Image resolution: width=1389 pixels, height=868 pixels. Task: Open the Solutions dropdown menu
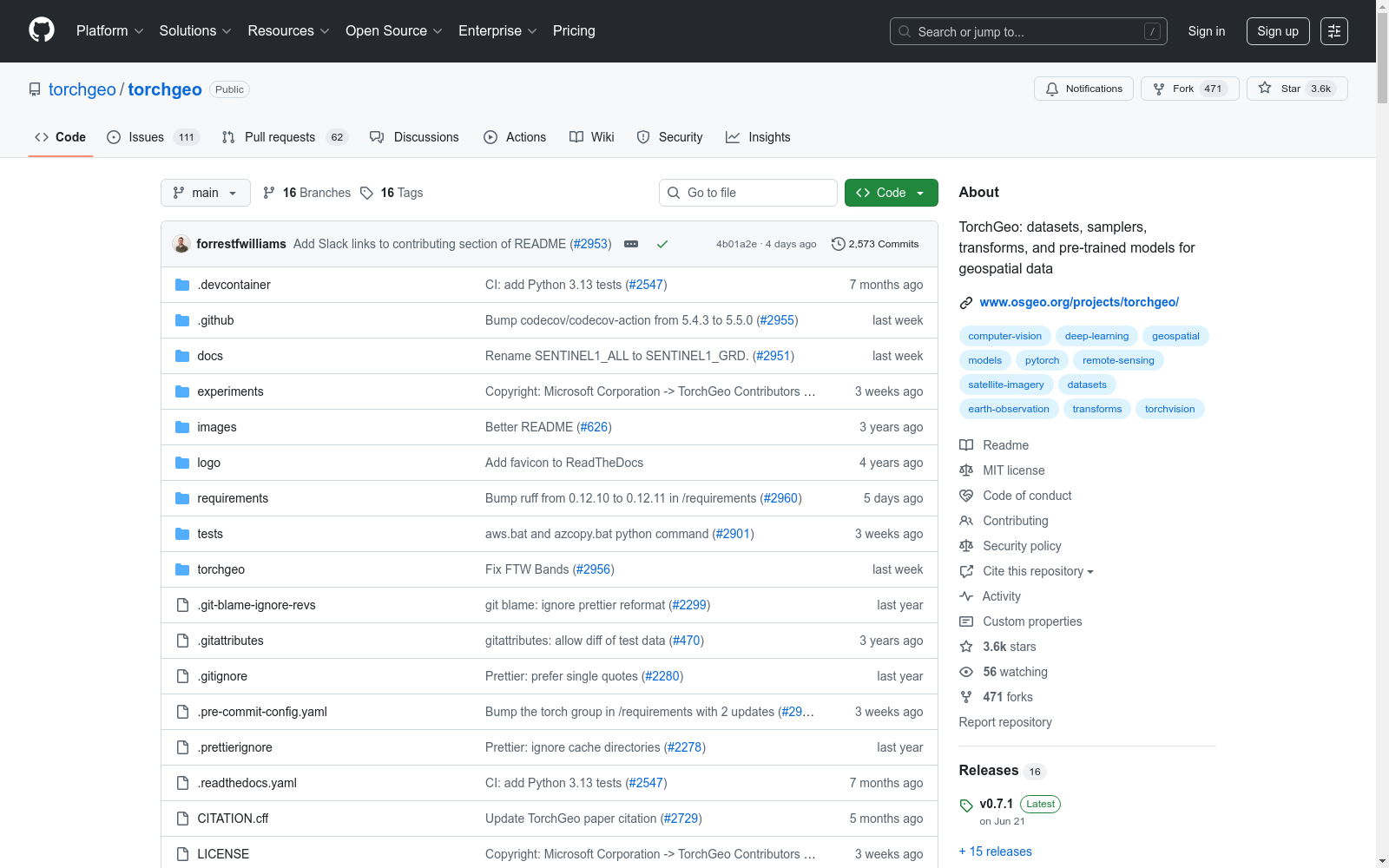point(195,31)
